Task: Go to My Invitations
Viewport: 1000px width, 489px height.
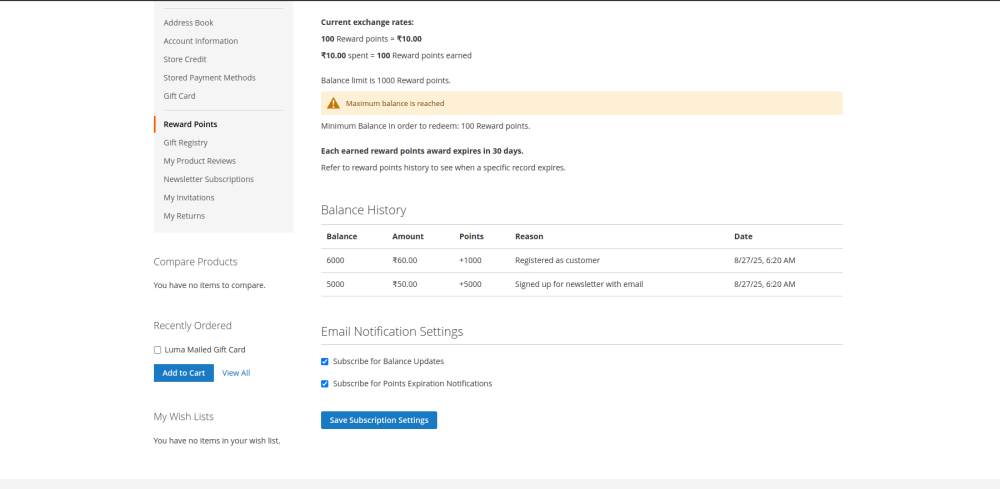Action: click(x=189, y=198)
